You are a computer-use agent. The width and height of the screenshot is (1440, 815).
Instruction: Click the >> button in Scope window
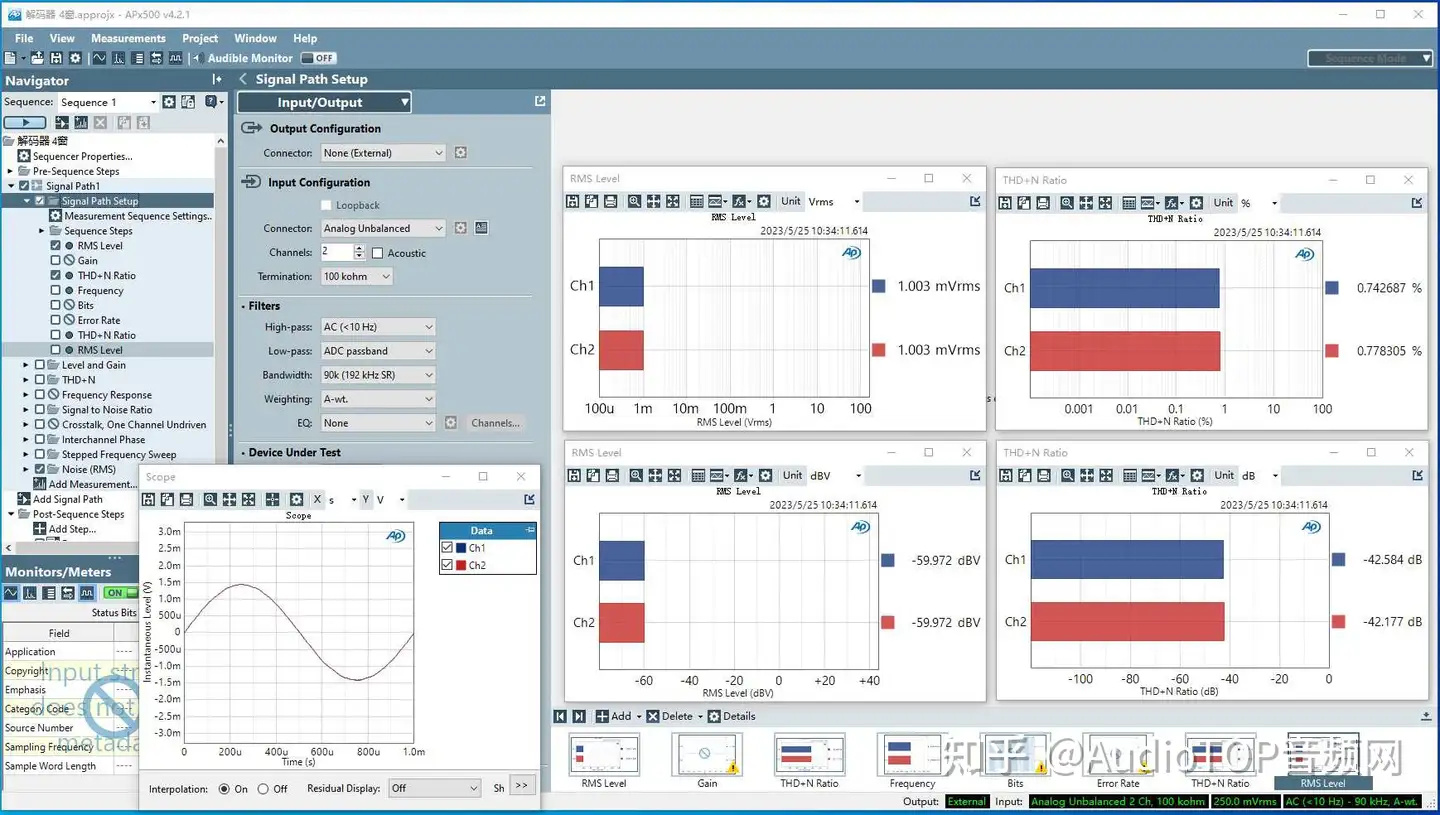(x=521, y=786)
